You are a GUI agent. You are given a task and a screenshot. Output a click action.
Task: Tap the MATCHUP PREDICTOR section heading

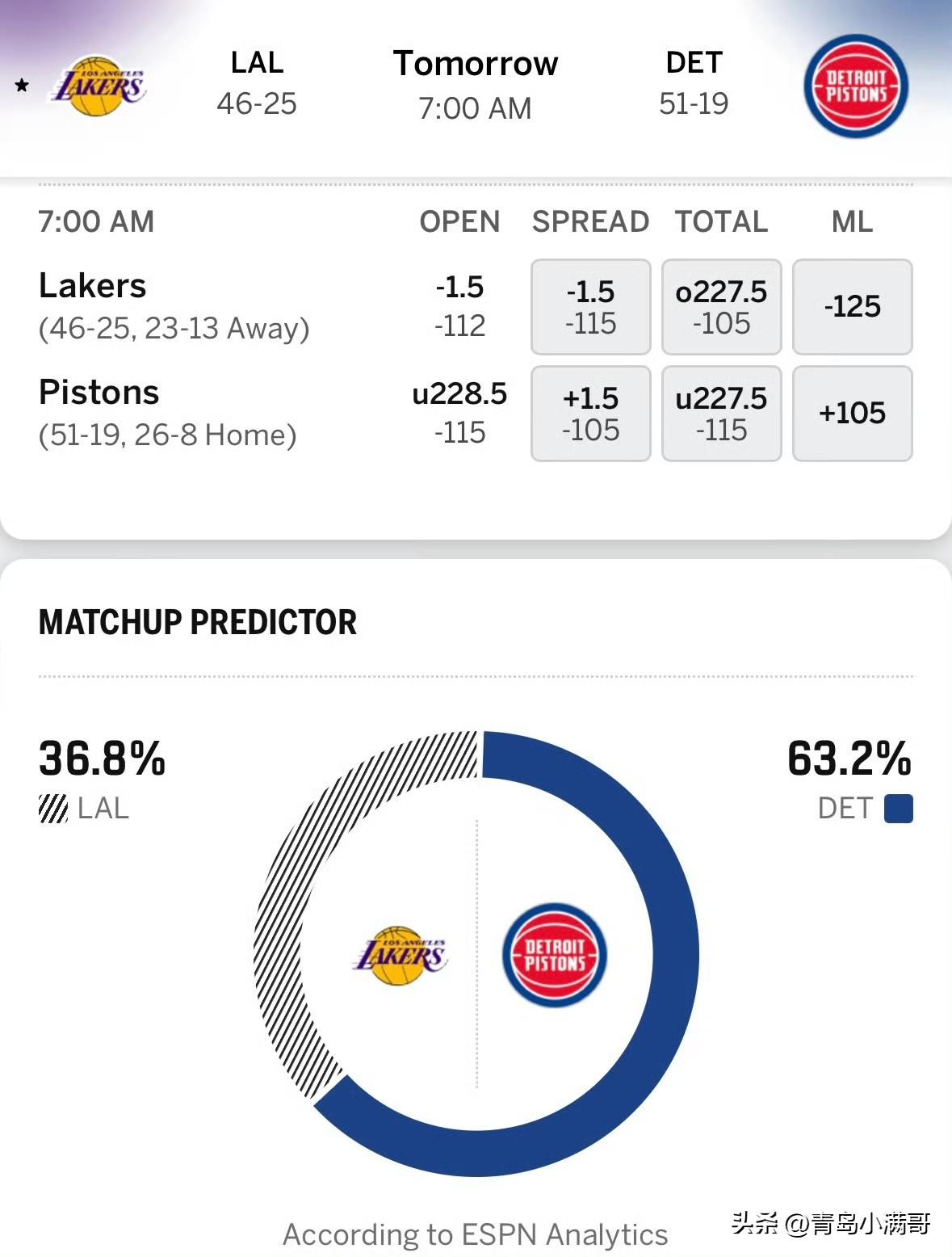[x=198, y=622]
